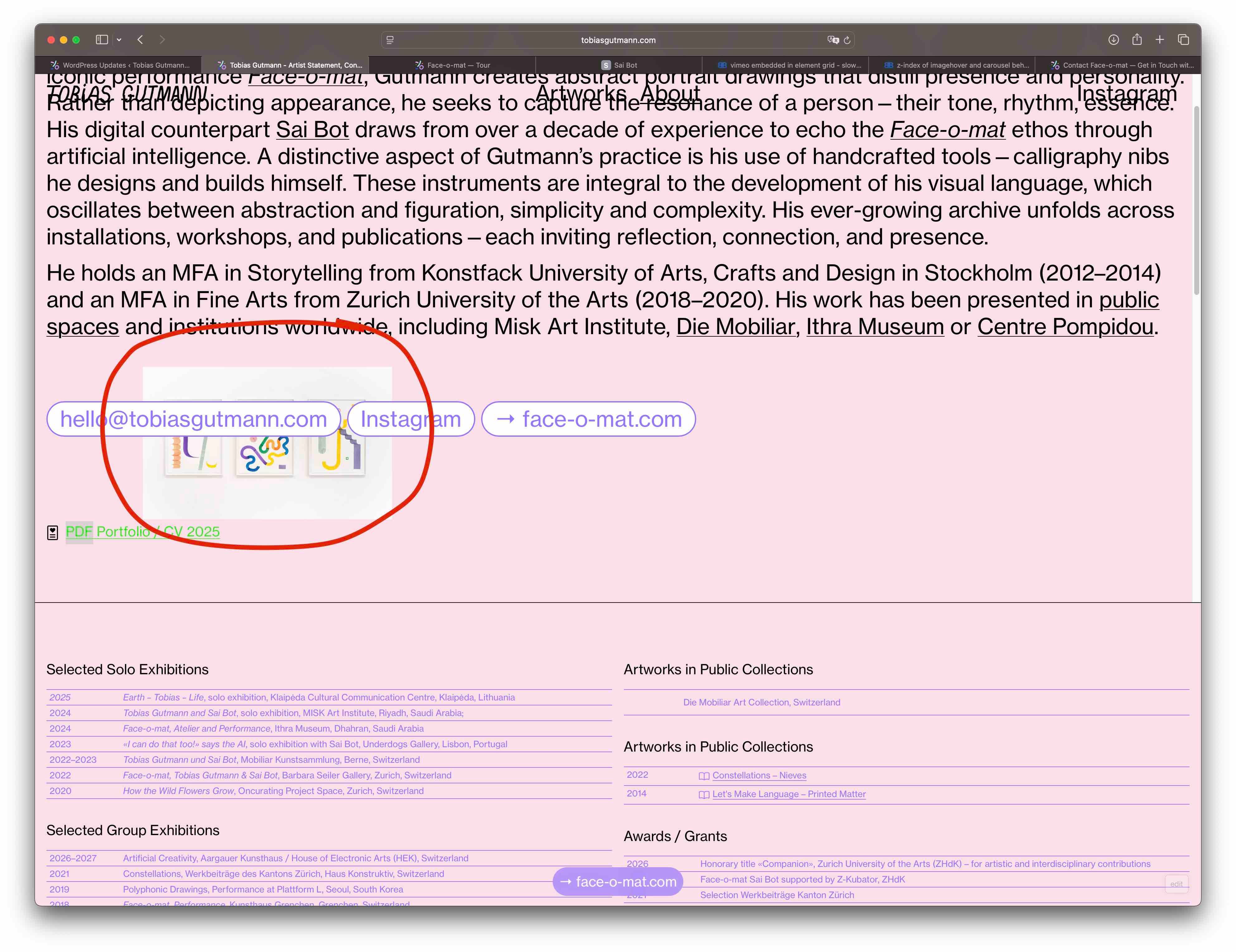The width and height of the screenshot is (1236, 952).
Task: Click the hello@tobiasgutmann.com email button
Action: pos(193,419)
